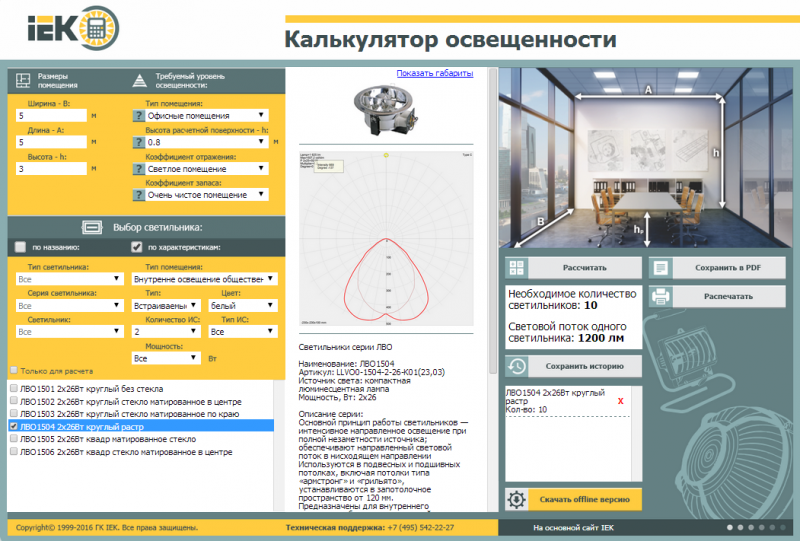Click the IEK calculator logo

[73, 28]
